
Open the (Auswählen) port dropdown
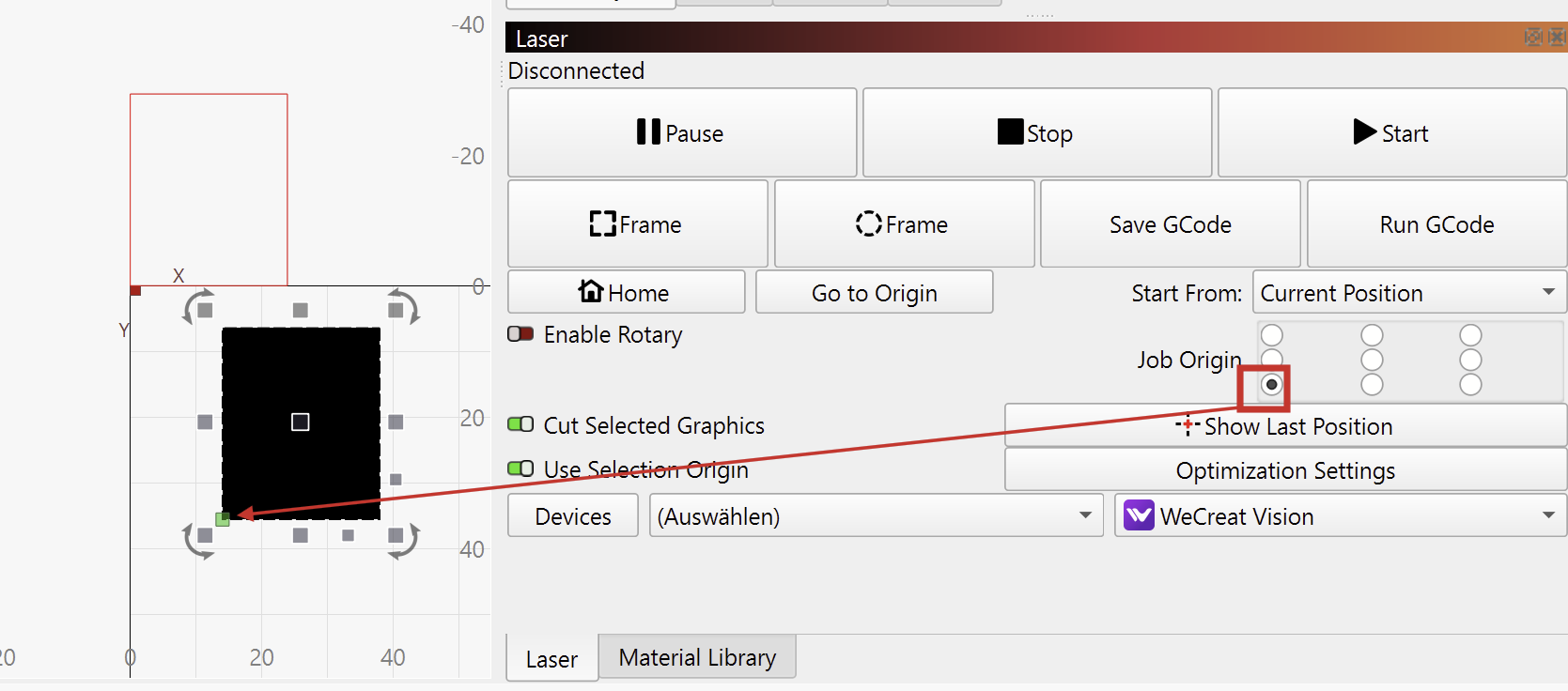pyautogui.click(x=876, y=515)
